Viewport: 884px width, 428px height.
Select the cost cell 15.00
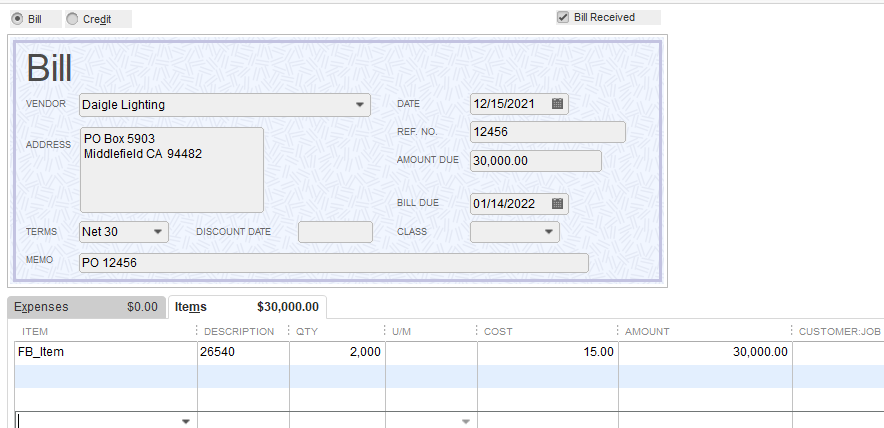coord(547,352)
